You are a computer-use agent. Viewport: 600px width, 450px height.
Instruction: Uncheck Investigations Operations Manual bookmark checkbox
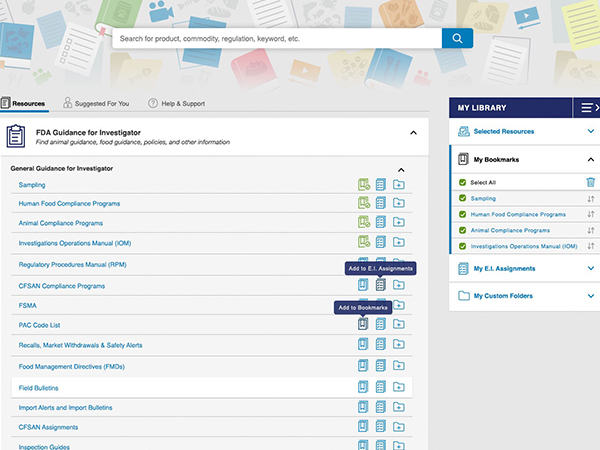click(x=462, y=246)
